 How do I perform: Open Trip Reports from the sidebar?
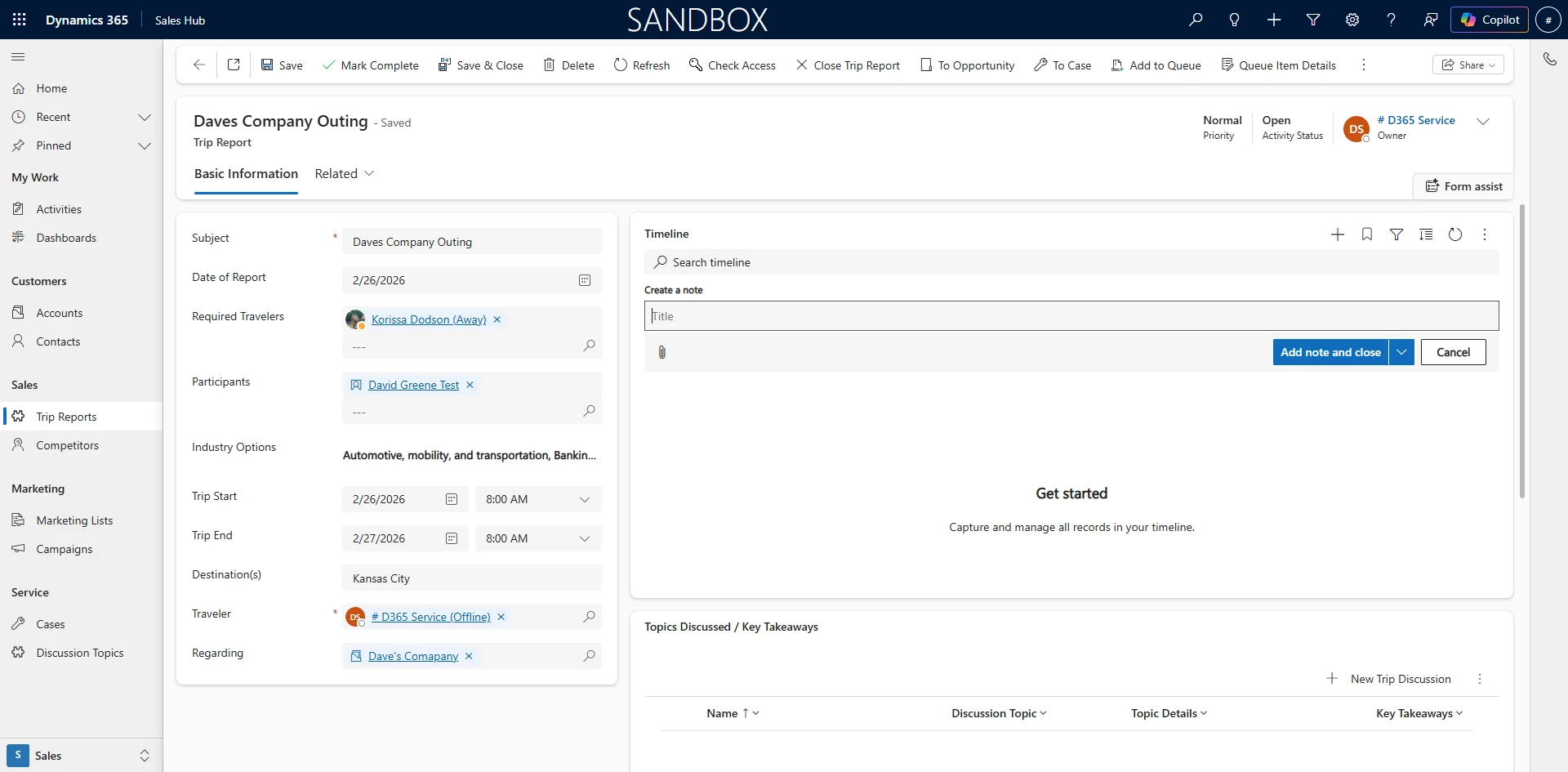[x=67, y=417]
